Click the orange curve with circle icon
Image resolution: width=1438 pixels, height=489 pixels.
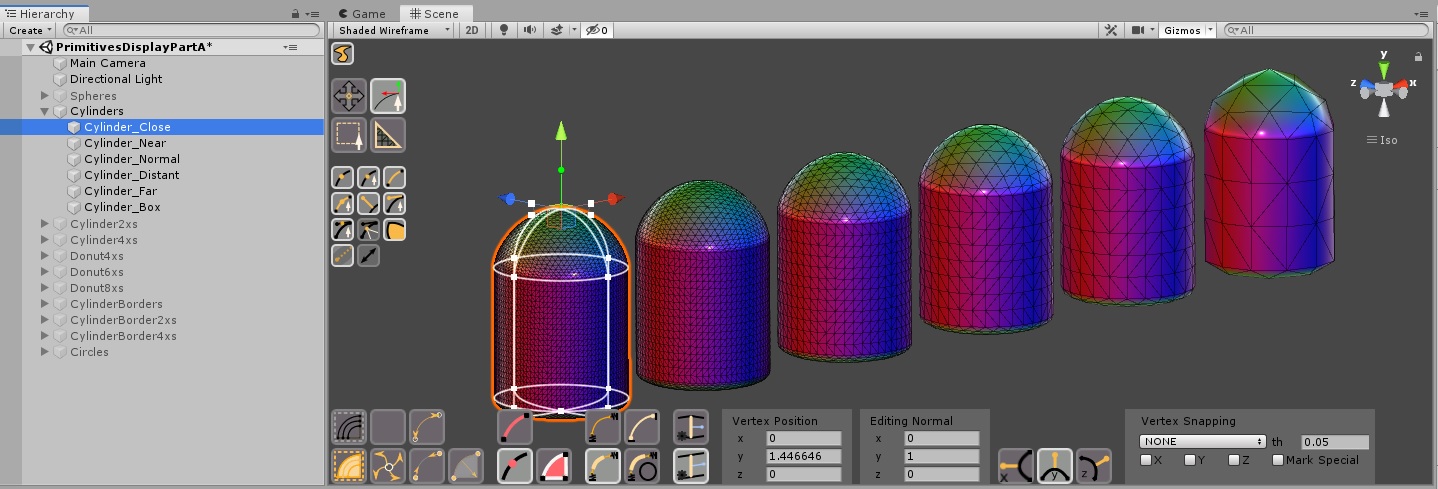[642, 466]
